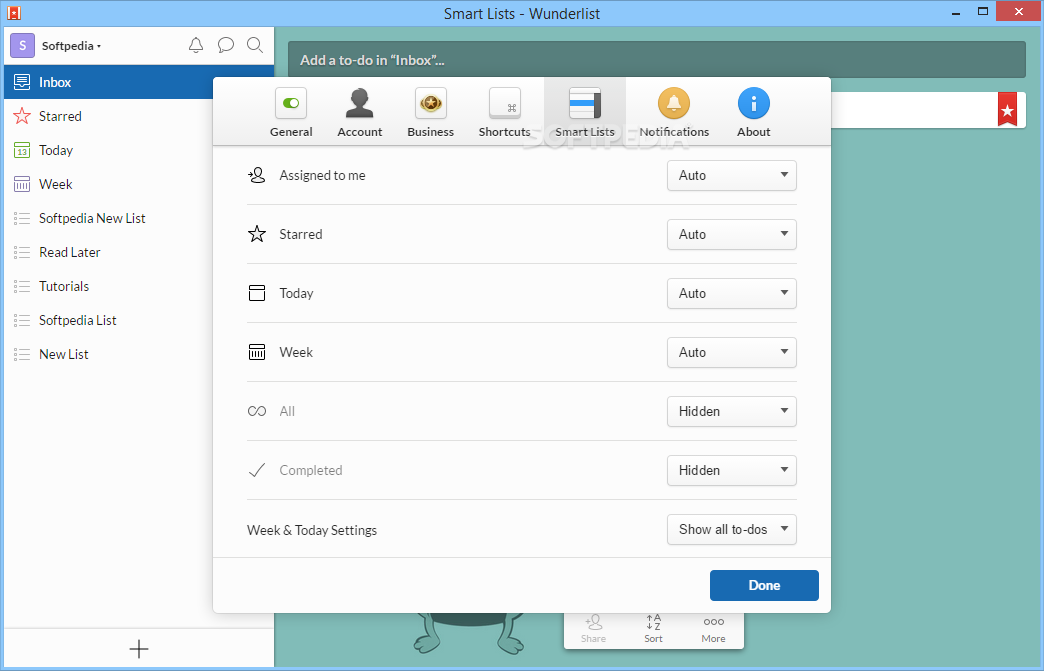
Task: Click the red star icon beside Starred list
Action: click(x=22, y=116)
